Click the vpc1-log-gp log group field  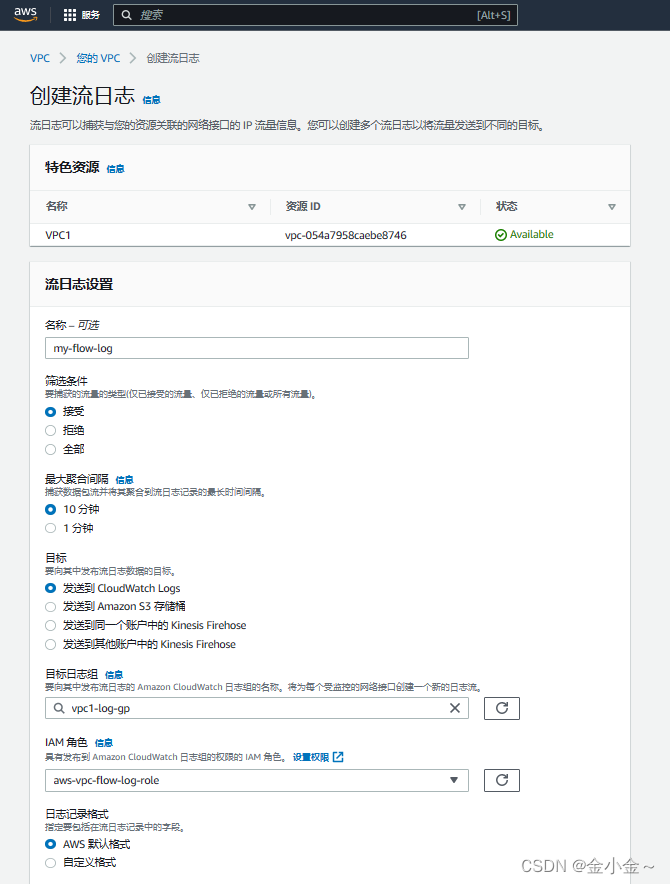(257, 708)
